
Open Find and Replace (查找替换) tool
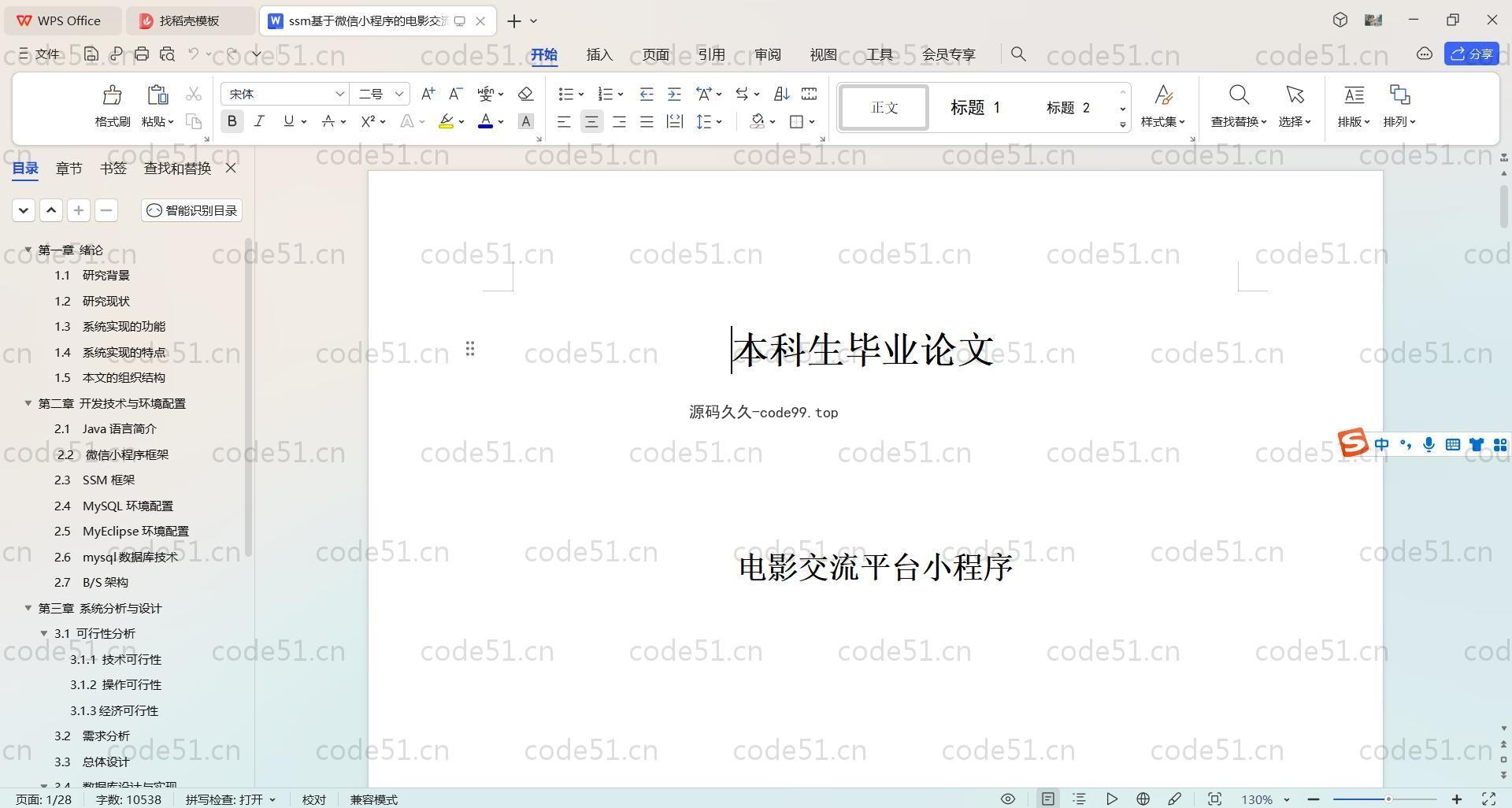click(x=1238, y=106)
